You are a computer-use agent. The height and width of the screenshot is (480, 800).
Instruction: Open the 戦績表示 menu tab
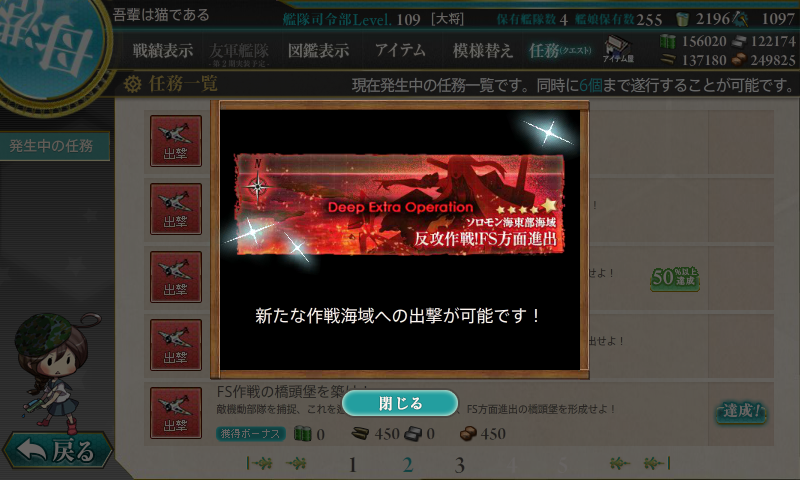pos(163,50)
